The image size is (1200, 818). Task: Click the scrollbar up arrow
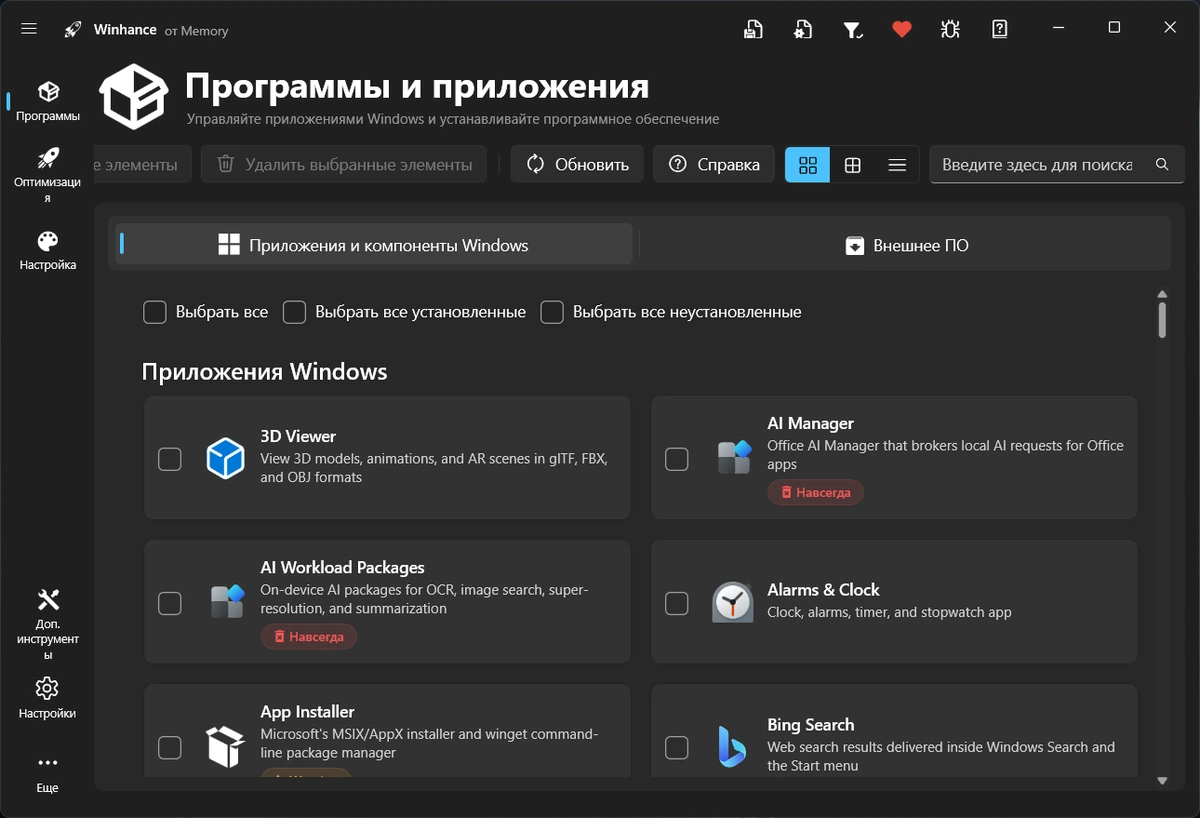coord(1162,294)
